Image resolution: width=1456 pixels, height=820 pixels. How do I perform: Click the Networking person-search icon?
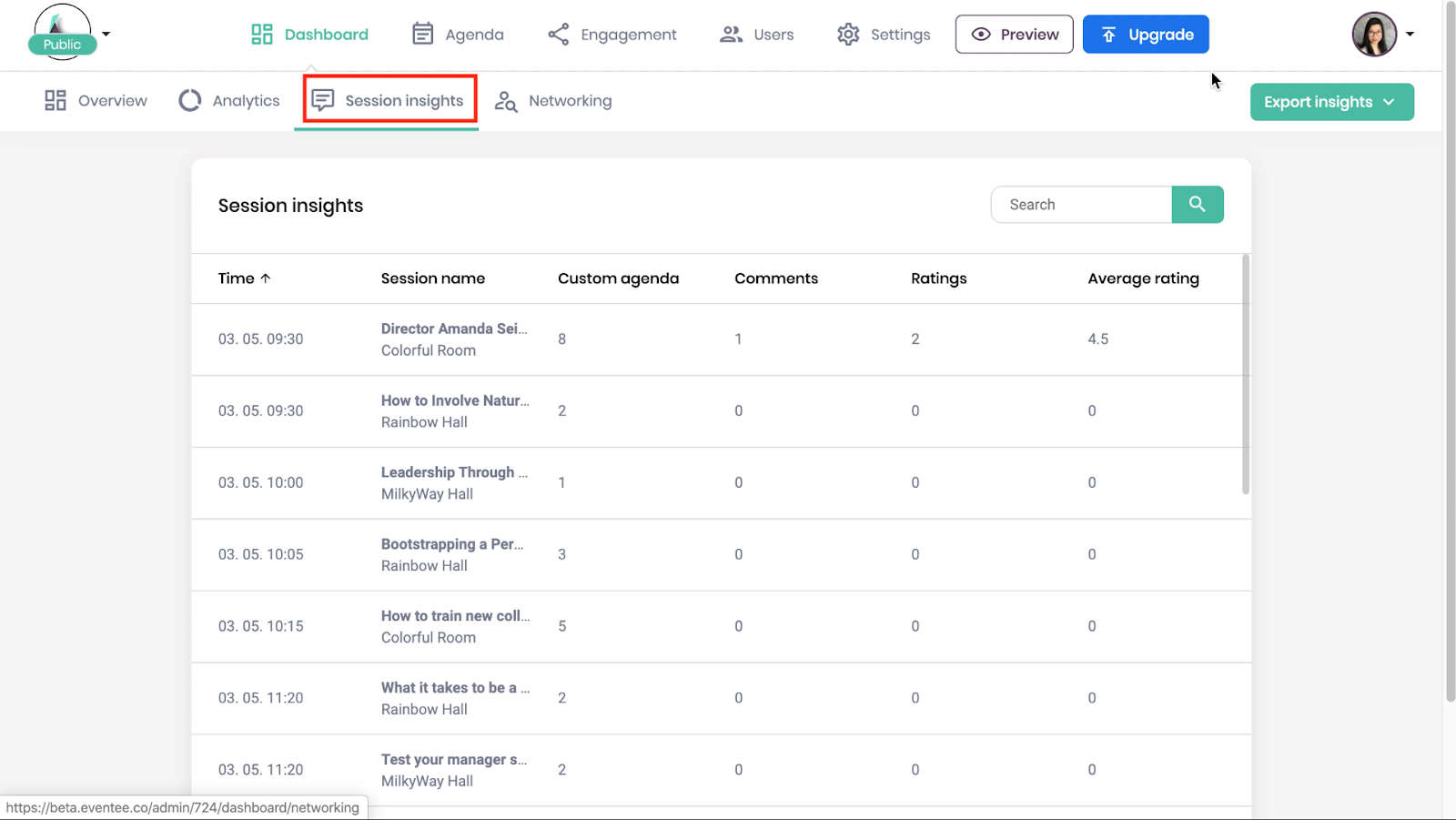point(506,101)
